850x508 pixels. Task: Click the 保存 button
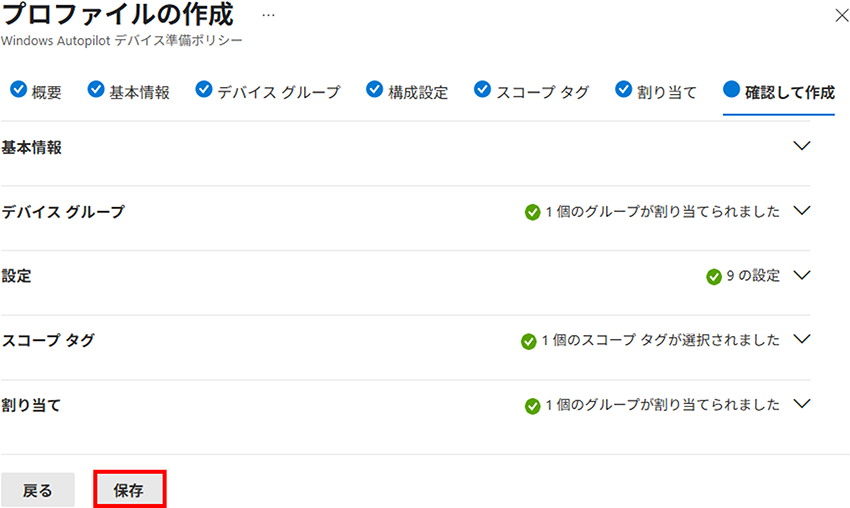click(130, 490)
